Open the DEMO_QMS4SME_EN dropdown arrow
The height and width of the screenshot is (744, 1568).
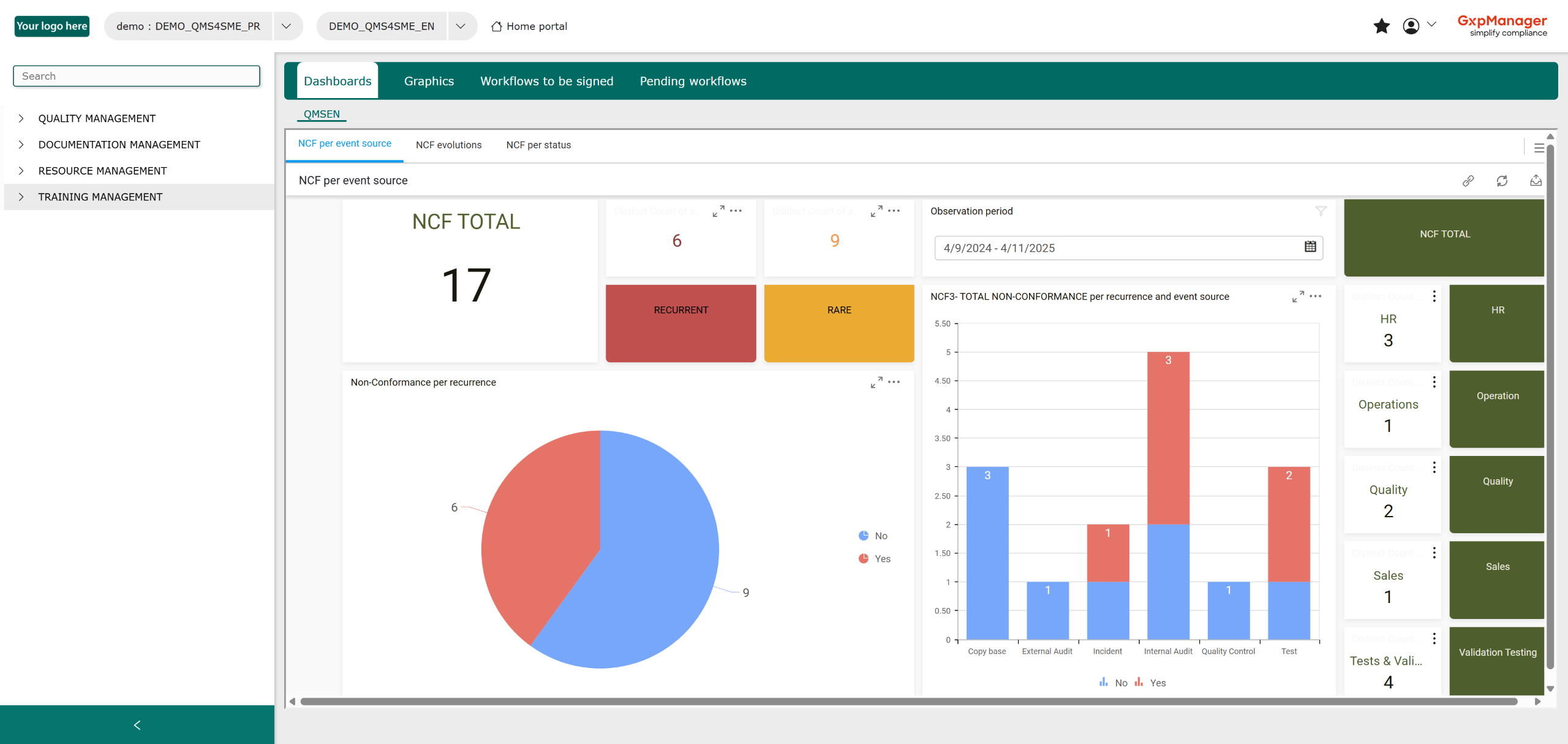click(x=461, y=26)
